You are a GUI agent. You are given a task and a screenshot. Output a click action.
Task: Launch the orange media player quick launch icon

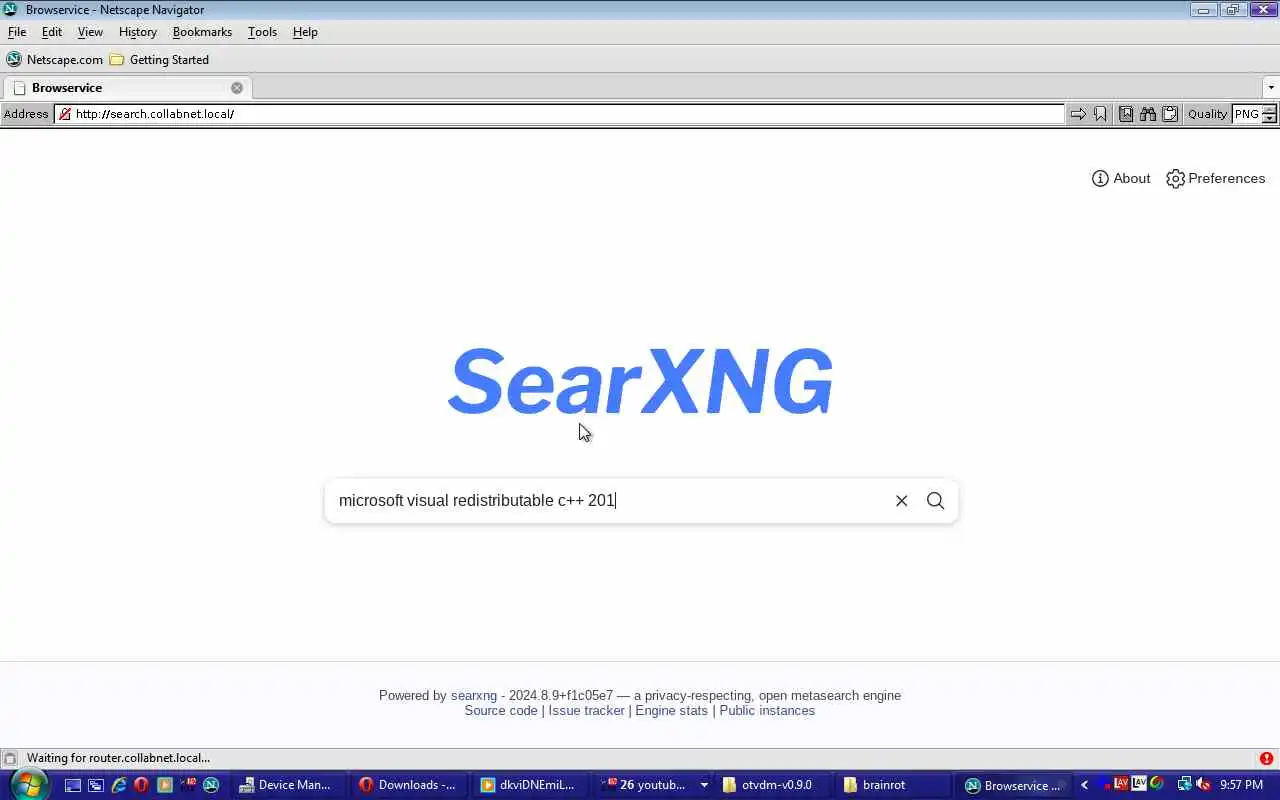click(165, 785)
